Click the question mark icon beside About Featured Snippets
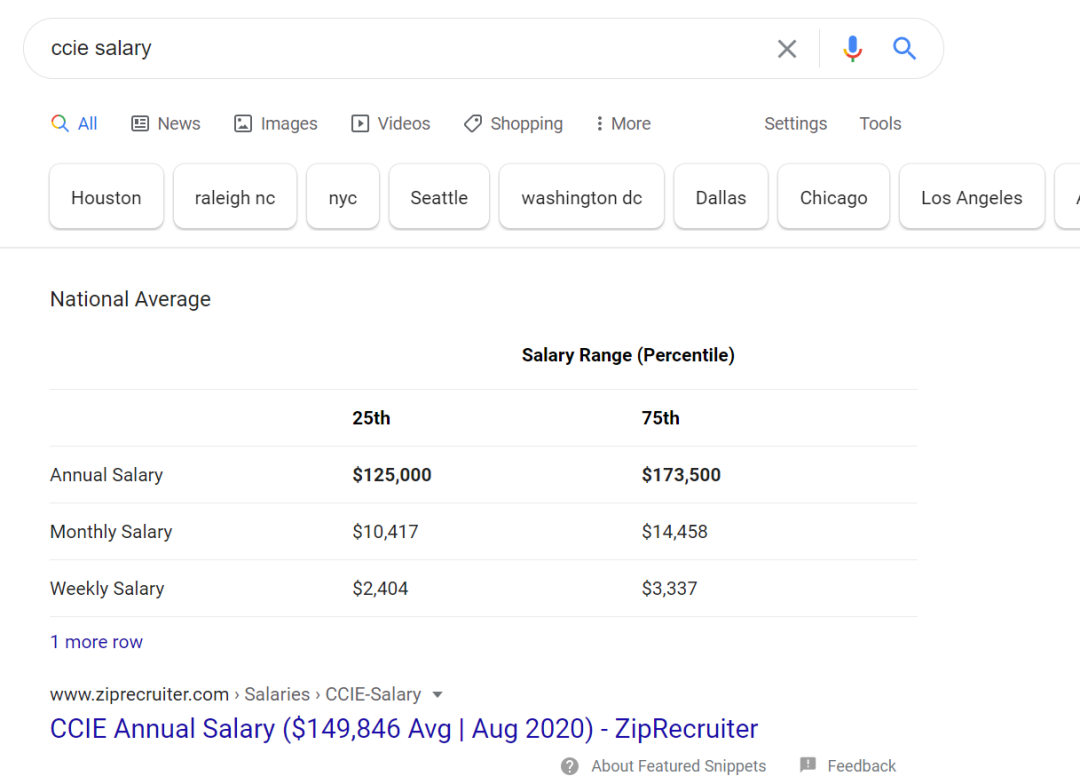Viewport: 1080px width, 784px height. point(570,766)
